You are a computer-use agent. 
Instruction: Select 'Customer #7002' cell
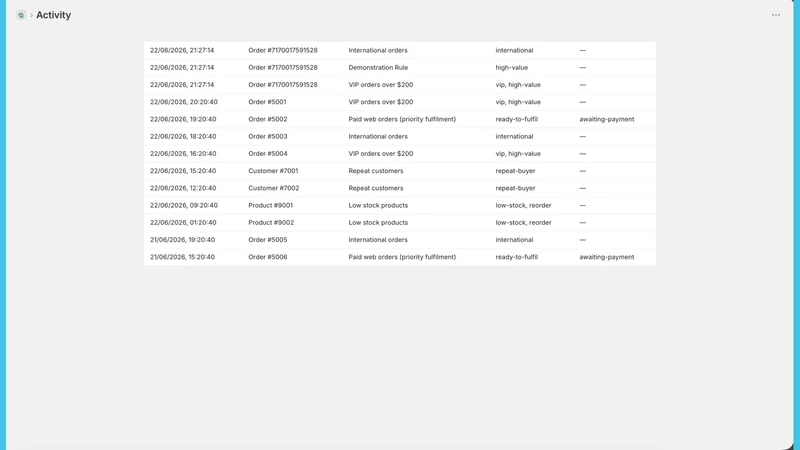coord(274,188)
